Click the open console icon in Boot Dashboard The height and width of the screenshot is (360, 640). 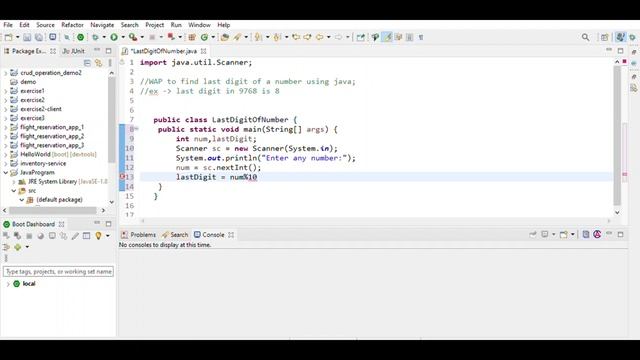point(52,236)
